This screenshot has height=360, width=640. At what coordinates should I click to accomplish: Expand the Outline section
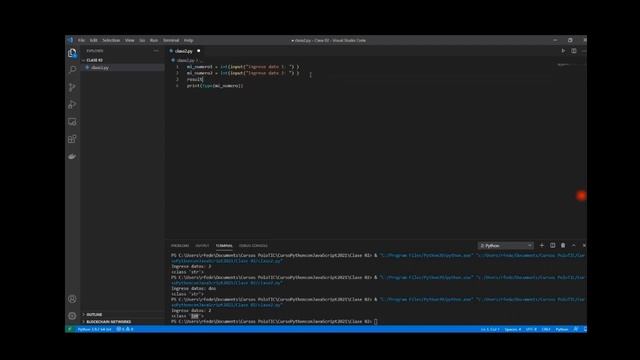coord(94,314)
